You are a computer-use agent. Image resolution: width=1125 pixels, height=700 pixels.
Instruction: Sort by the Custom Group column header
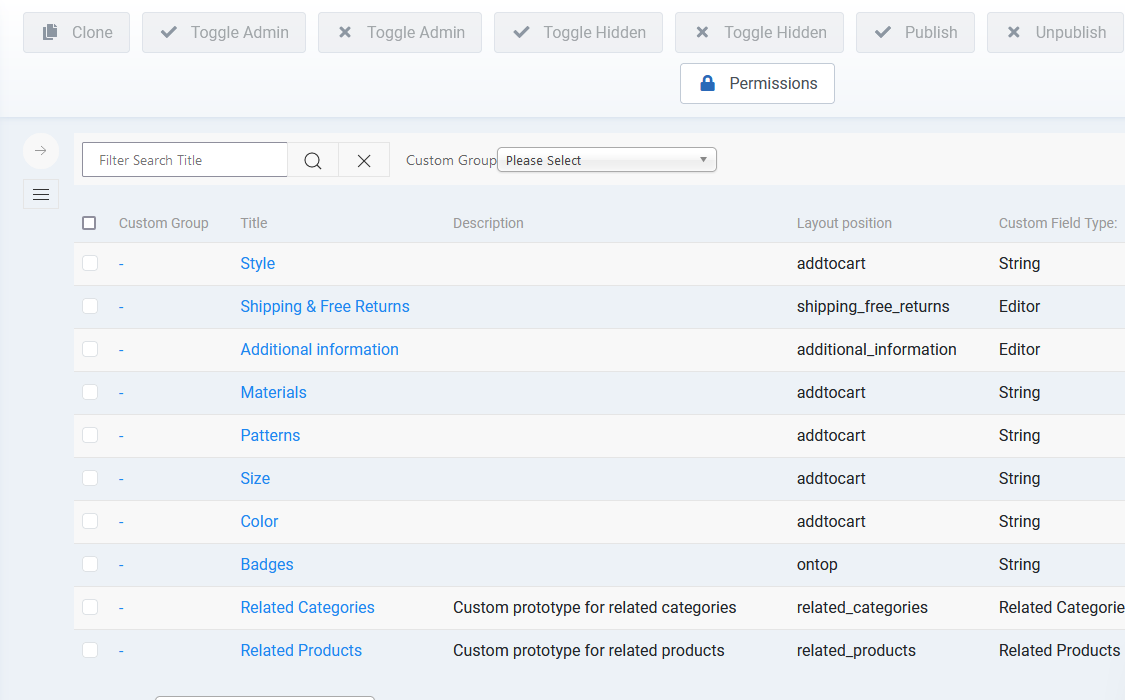163,223
